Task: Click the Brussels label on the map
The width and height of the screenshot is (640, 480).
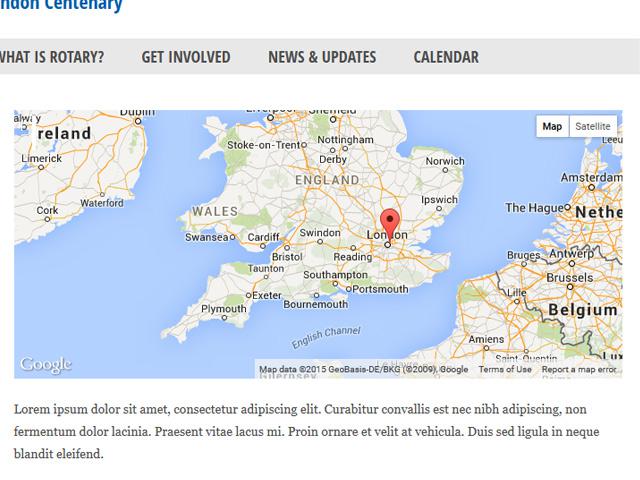Action: click(x=569, y=278)
